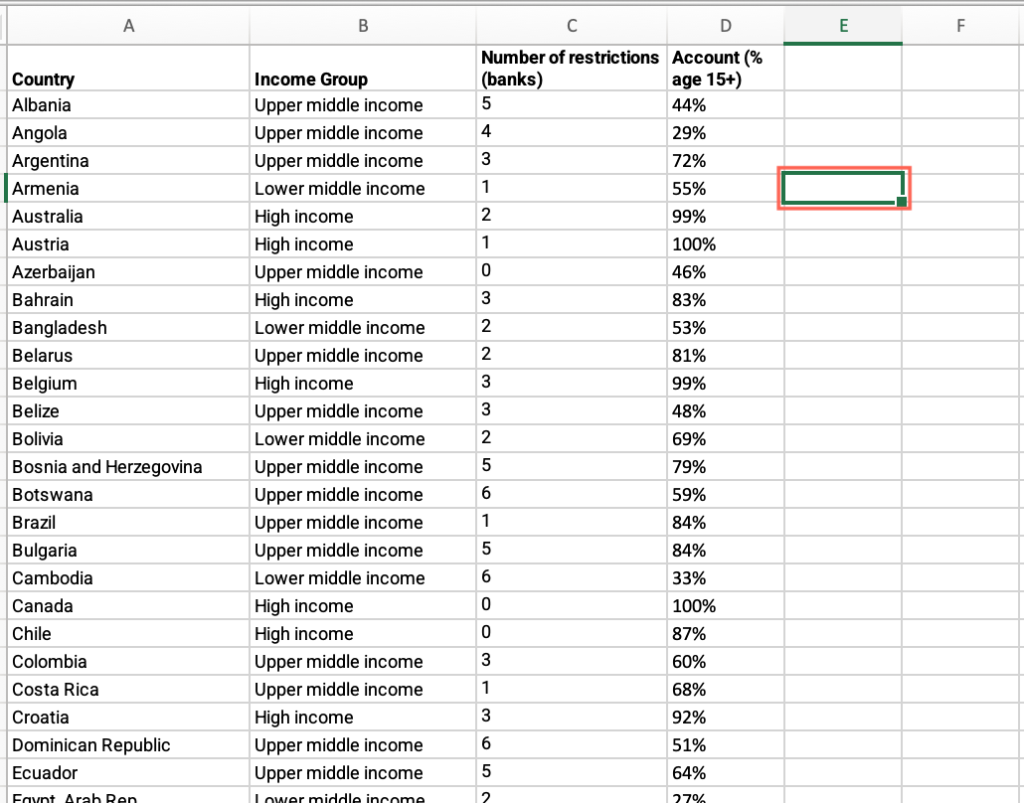Click the 'Income Group' header cell
1024x803 pixels.
pos(362,68)
